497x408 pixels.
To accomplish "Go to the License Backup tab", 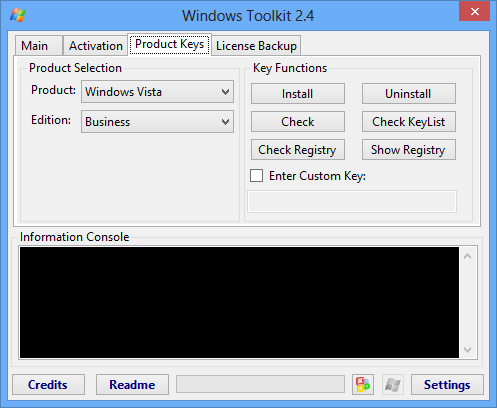I will [x=256, y=46].
